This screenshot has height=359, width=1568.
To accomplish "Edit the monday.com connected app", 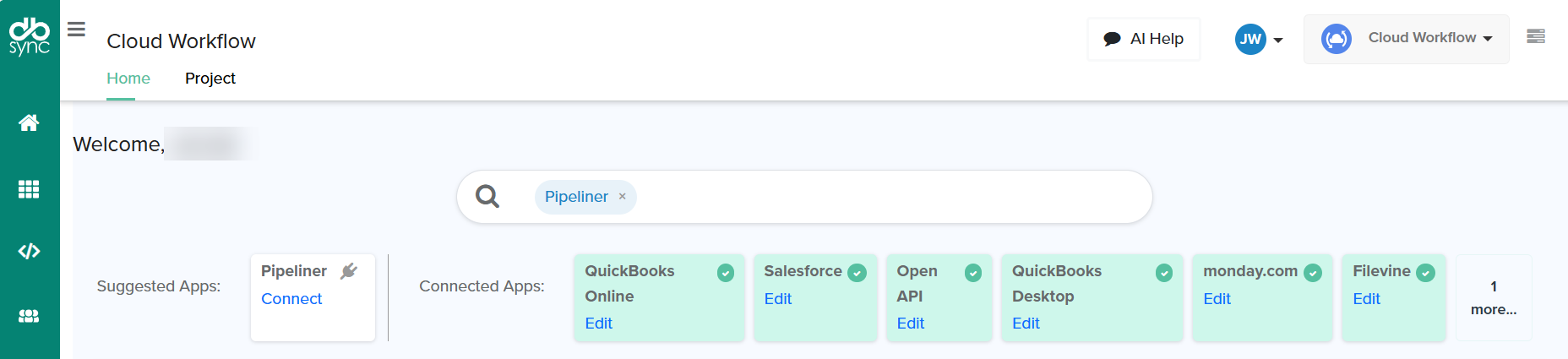I will [1217, 299].
